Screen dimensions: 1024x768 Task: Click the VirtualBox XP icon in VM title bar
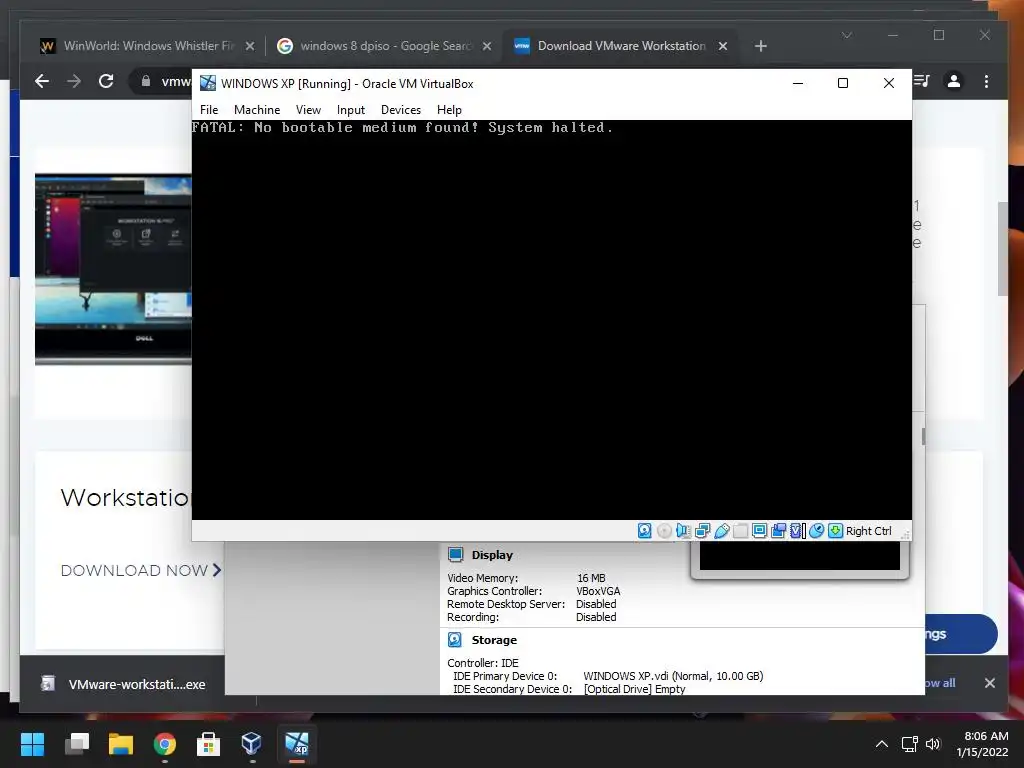[208, 83]
